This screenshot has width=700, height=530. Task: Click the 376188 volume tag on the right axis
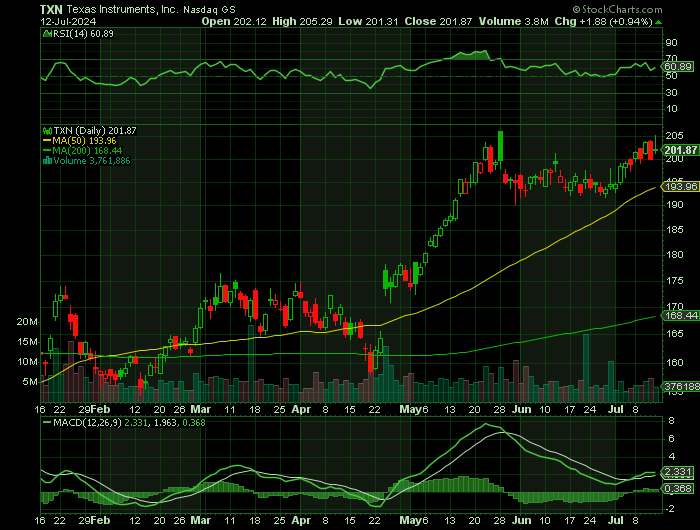click(682, 386)
